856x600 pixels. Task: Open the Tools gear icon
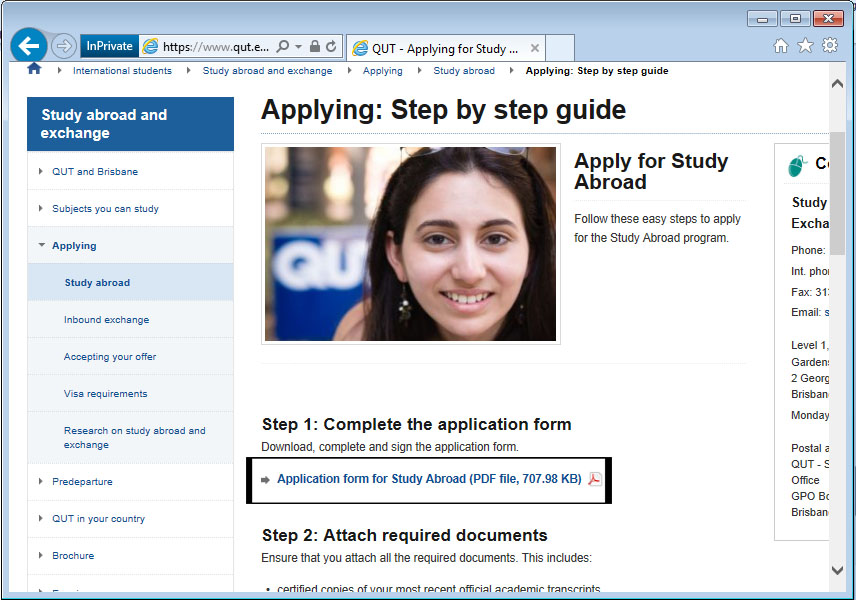[x=830, y=45]
